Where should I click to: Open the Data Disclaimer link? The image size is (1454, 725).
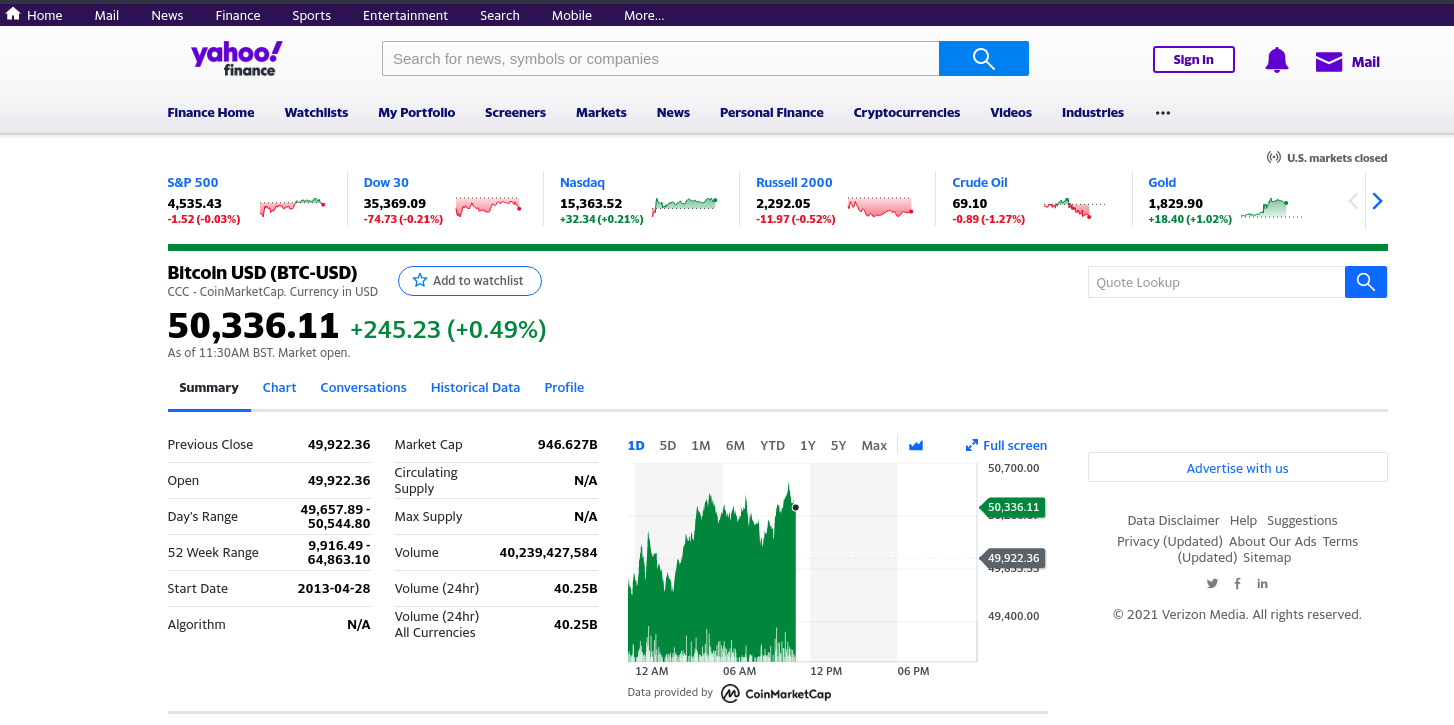pyautogui.click(x=1173, y=521)
